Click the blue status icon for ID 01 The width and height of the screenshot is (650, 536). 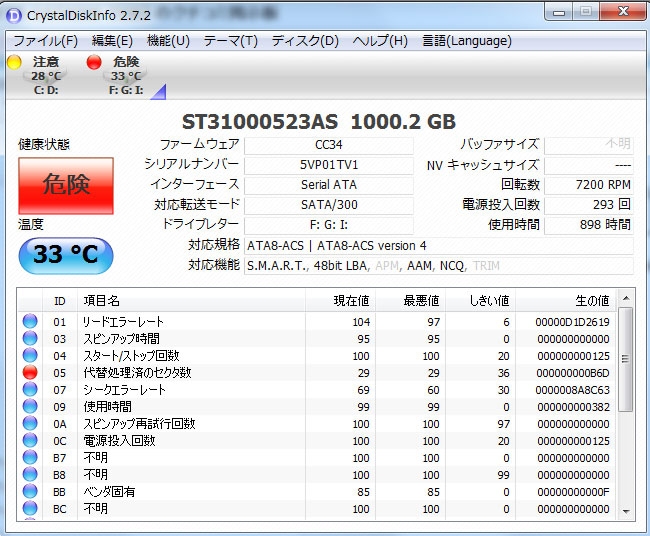[30, 321]
